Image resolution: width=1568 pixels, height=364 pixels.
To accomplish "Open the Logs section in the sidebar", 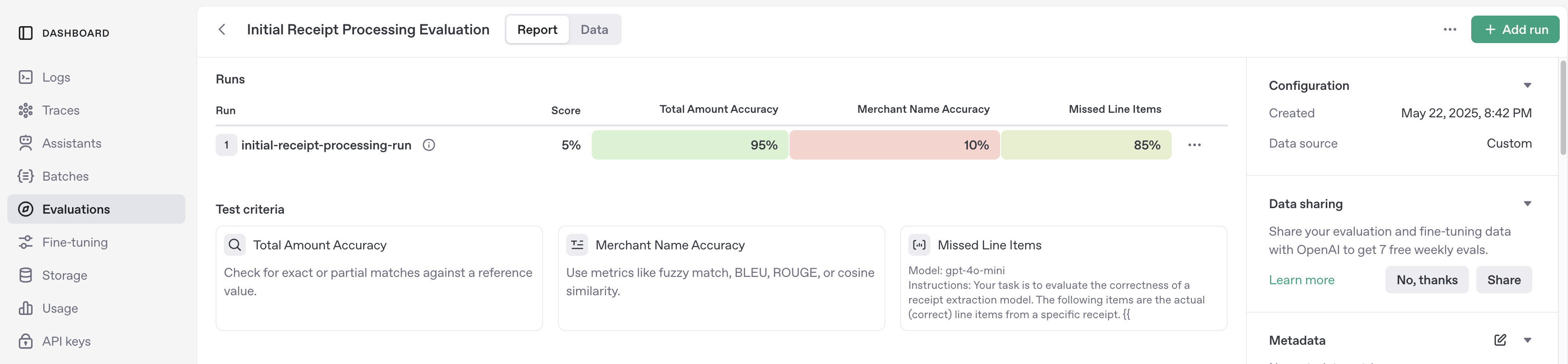I will (x=56, y=77).
